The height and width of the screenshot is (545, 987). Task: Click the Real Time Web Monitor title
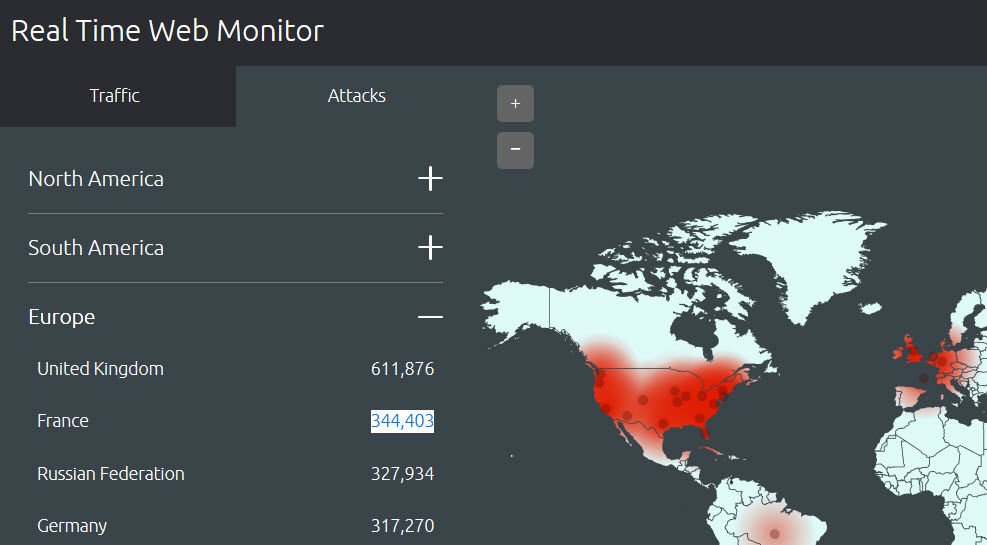pos(167,30)
